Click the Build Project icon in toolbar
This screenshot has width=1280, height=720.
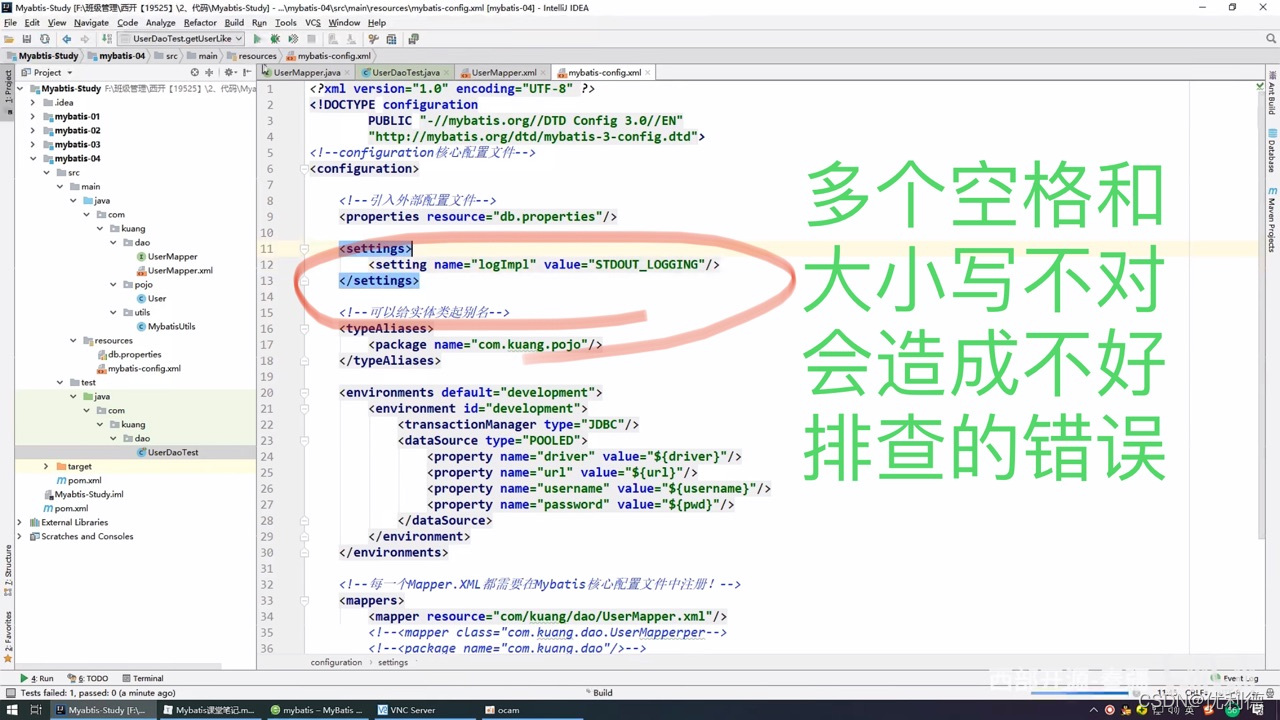[106, 39]
